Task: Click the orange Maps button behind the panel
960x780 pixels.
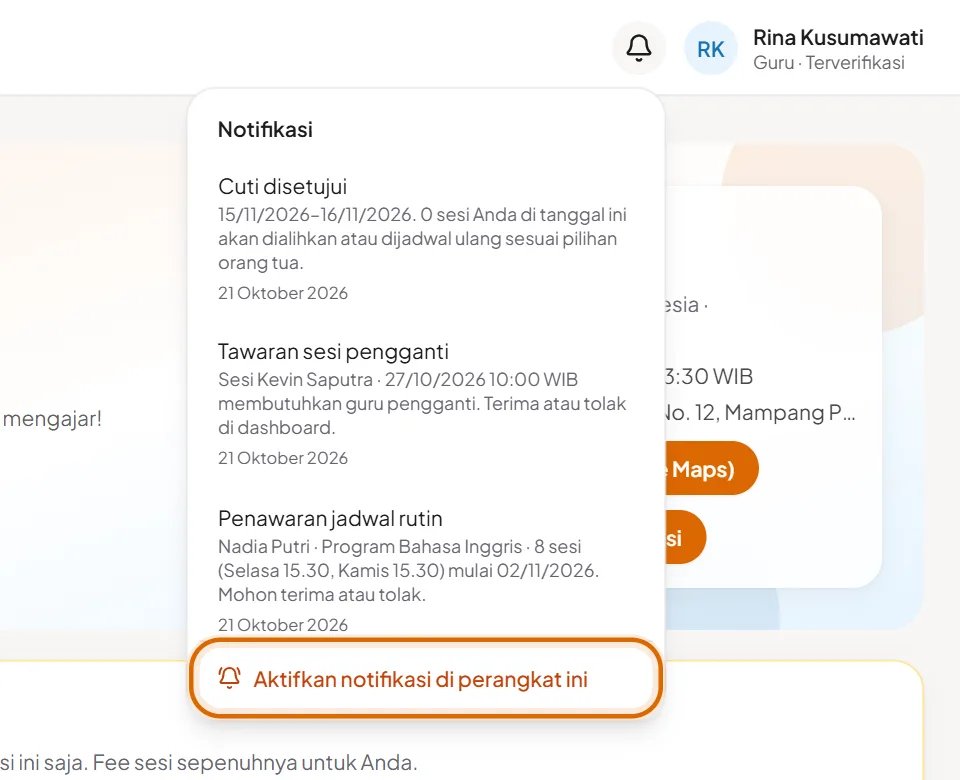Action: pos(711,468)
